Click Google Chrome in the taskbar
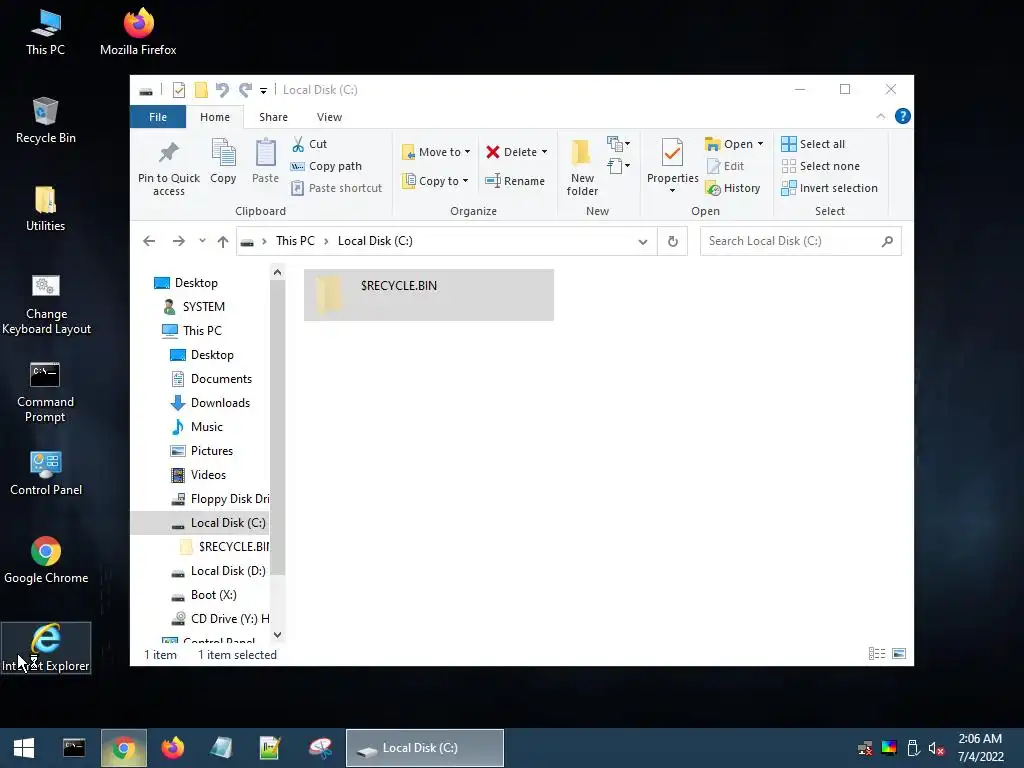The image size is (1024, 768). pos(123,748)
